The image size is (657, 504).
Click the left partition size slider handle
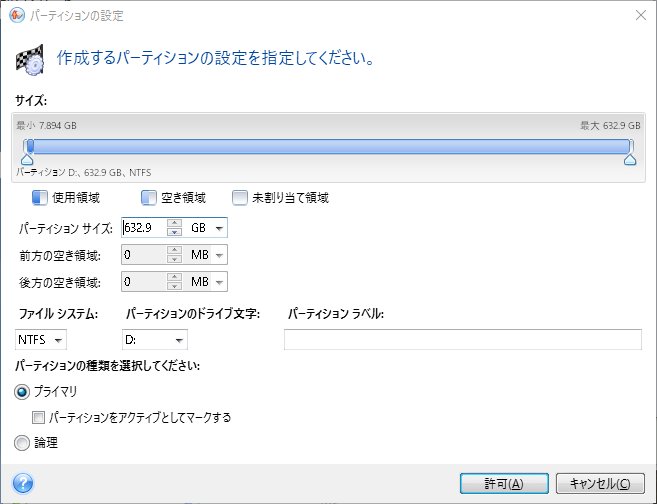point(27,159)
